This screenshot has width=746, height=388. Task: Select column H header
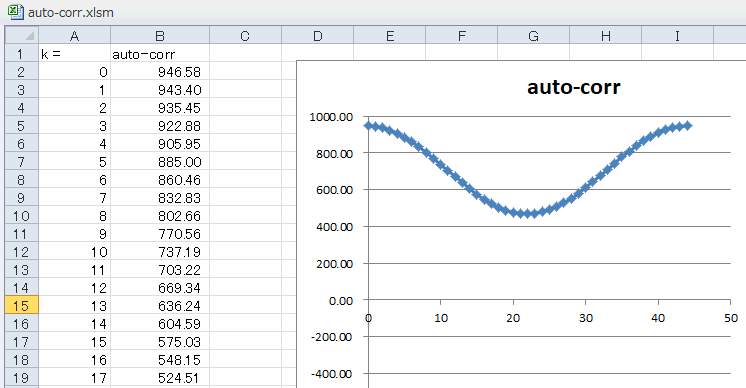[606, 36]
